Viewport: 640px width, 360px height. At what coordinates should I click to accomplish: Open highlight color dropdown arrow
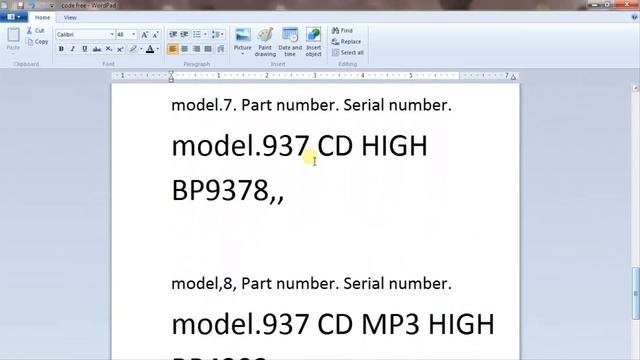coord(141,49)
